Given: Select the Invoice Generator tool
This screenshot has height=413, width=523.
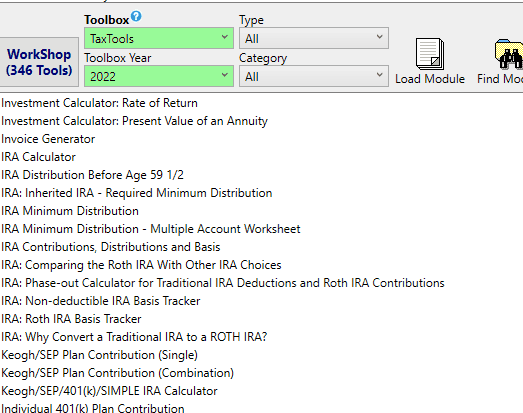Looking at the screenshot, I should [x=48, y=139].
